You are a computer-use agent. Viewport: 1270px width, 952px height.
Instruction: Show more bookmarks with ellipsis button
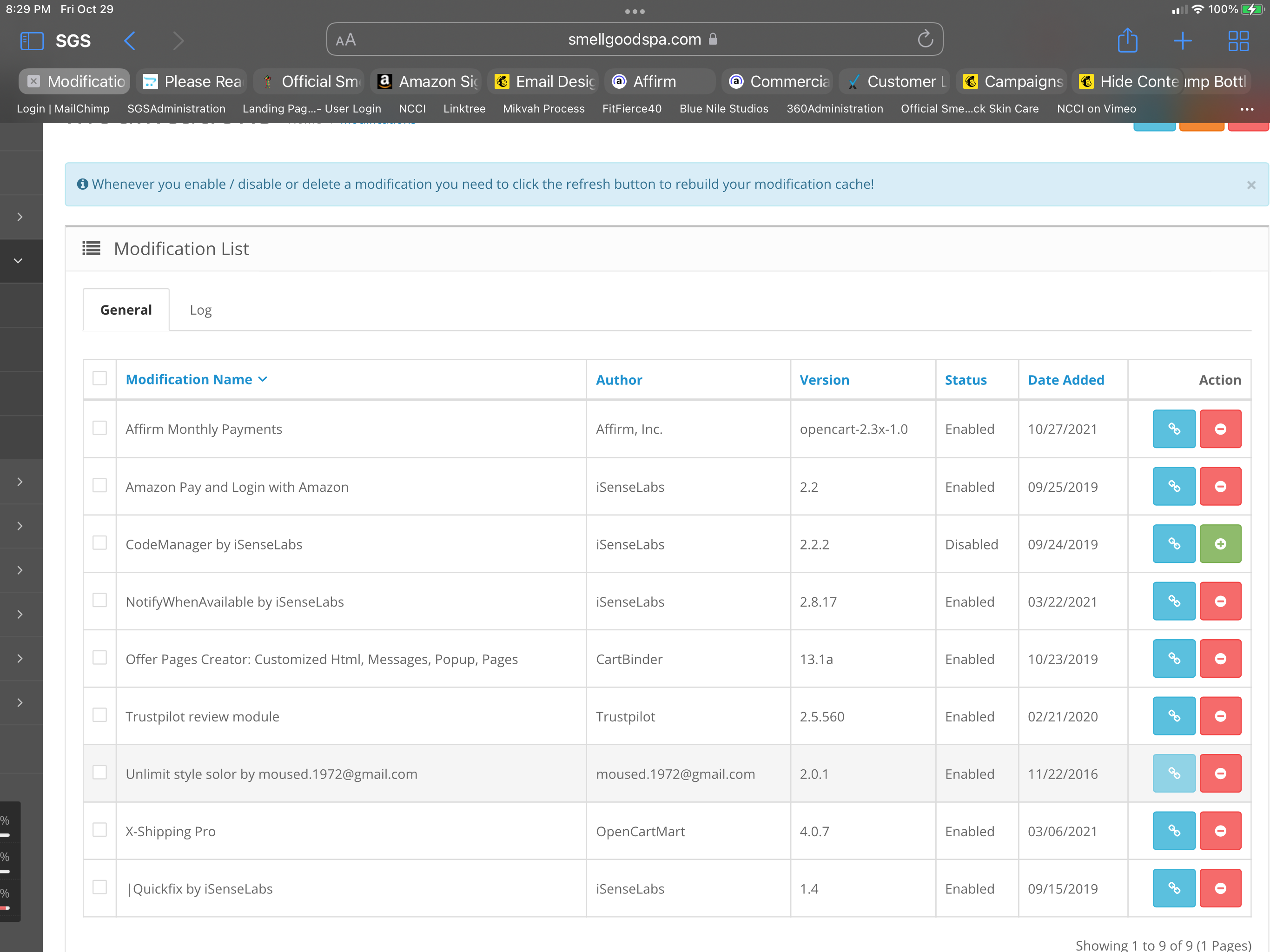tap(1246, 108)
